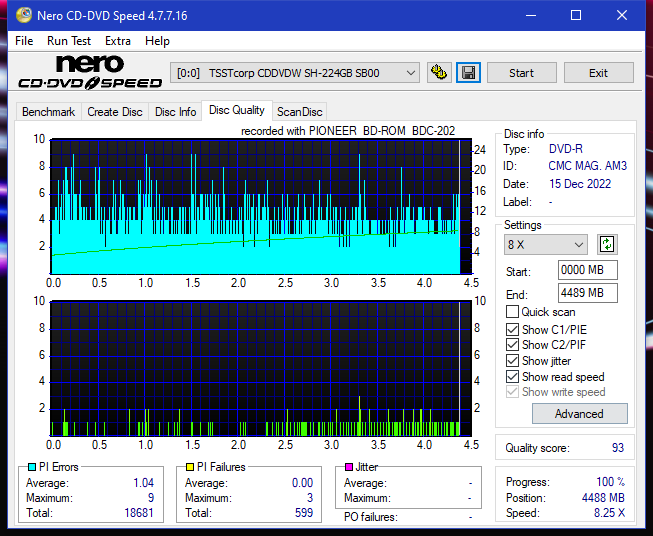Open drive options icon next to drive selector

coord(439,73)
